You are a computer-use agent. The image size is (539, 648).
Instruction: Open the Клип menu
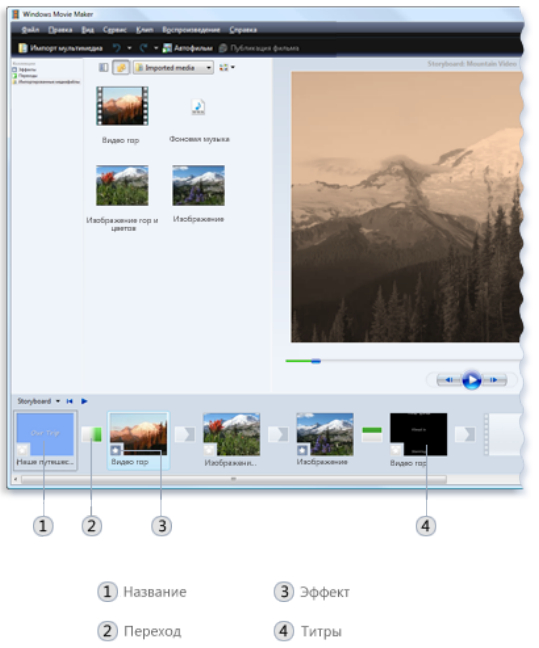[x=145, y=30]
